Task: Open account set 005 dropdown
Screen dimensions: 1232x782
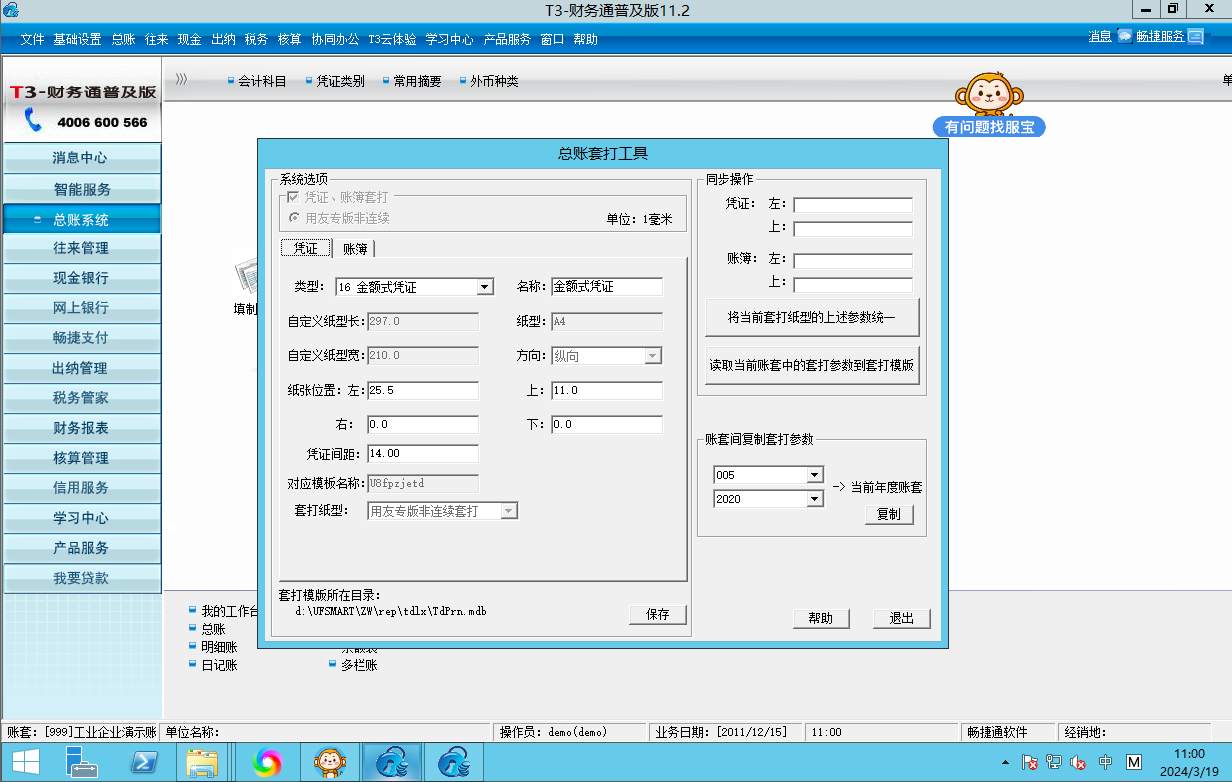Action: (814, 475)
